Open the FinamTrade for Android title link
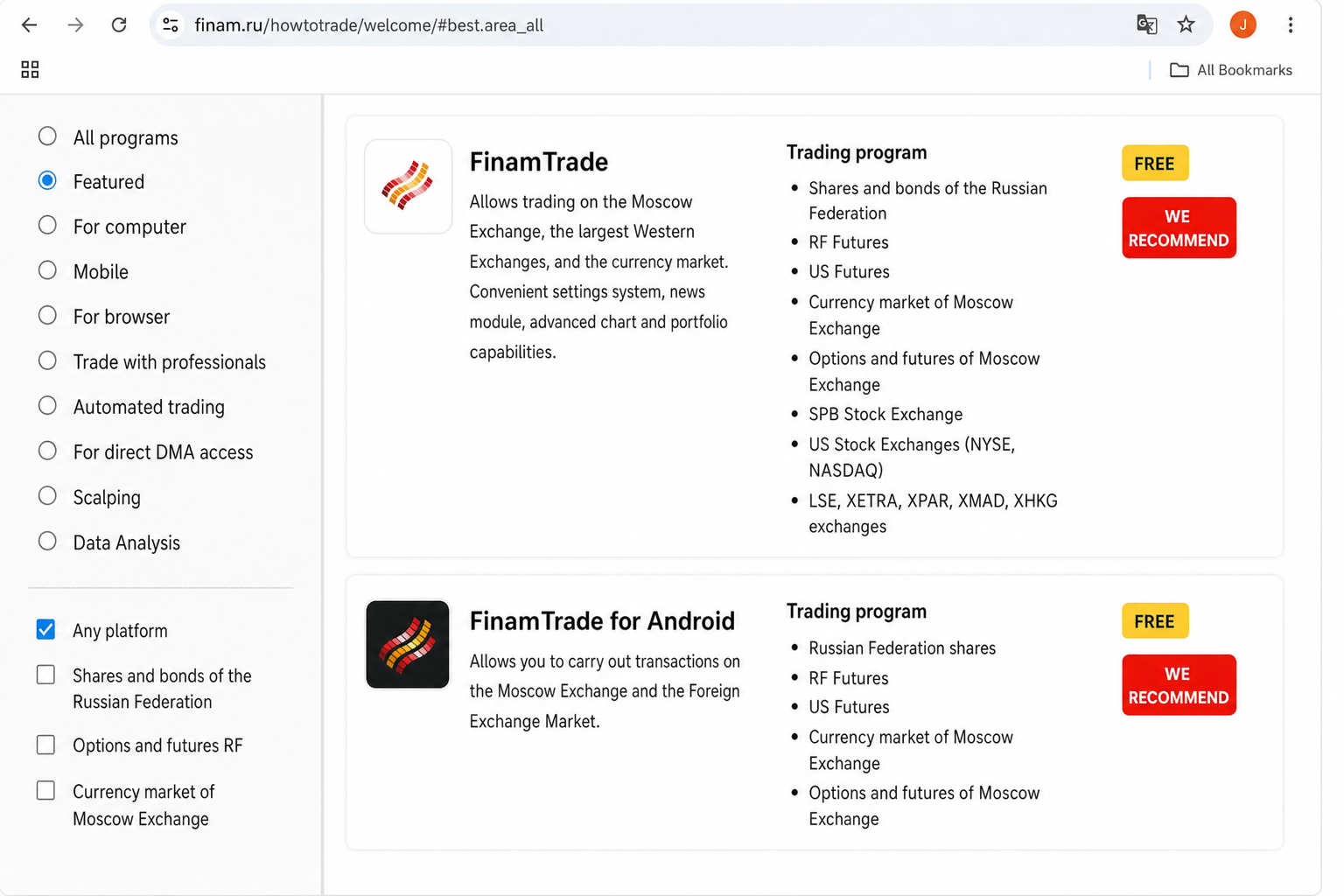The image size is (1344, 896). (602, 621)
